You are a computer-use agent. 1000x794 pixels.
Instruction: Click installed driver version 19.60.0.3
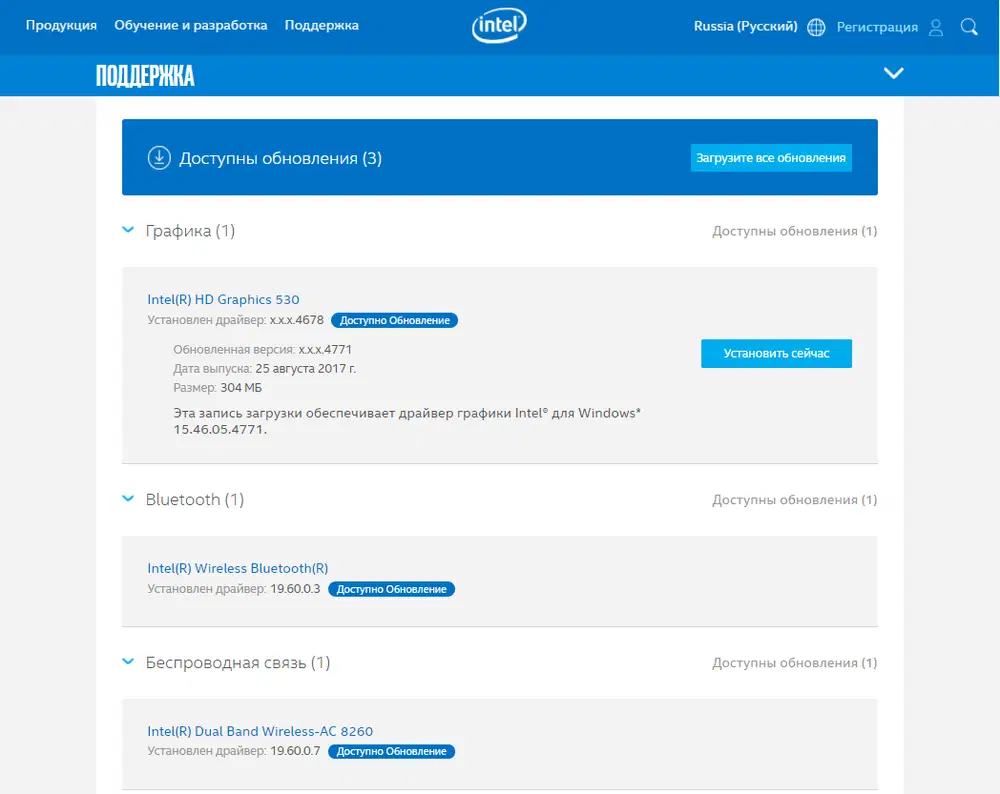(x=295, y=589)
